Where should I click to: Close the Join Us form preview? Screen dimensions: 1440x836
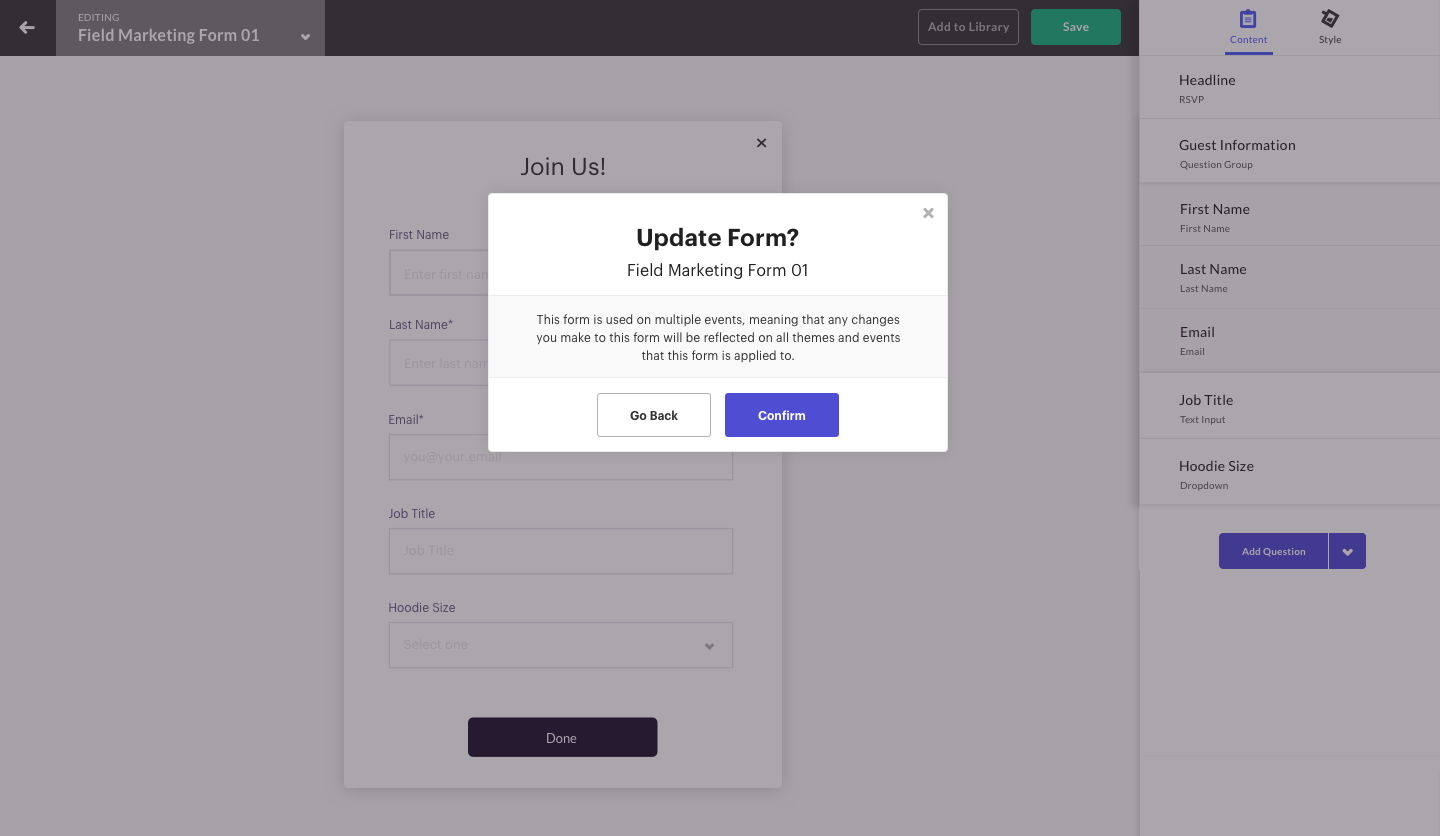click(x=761, y=143)
